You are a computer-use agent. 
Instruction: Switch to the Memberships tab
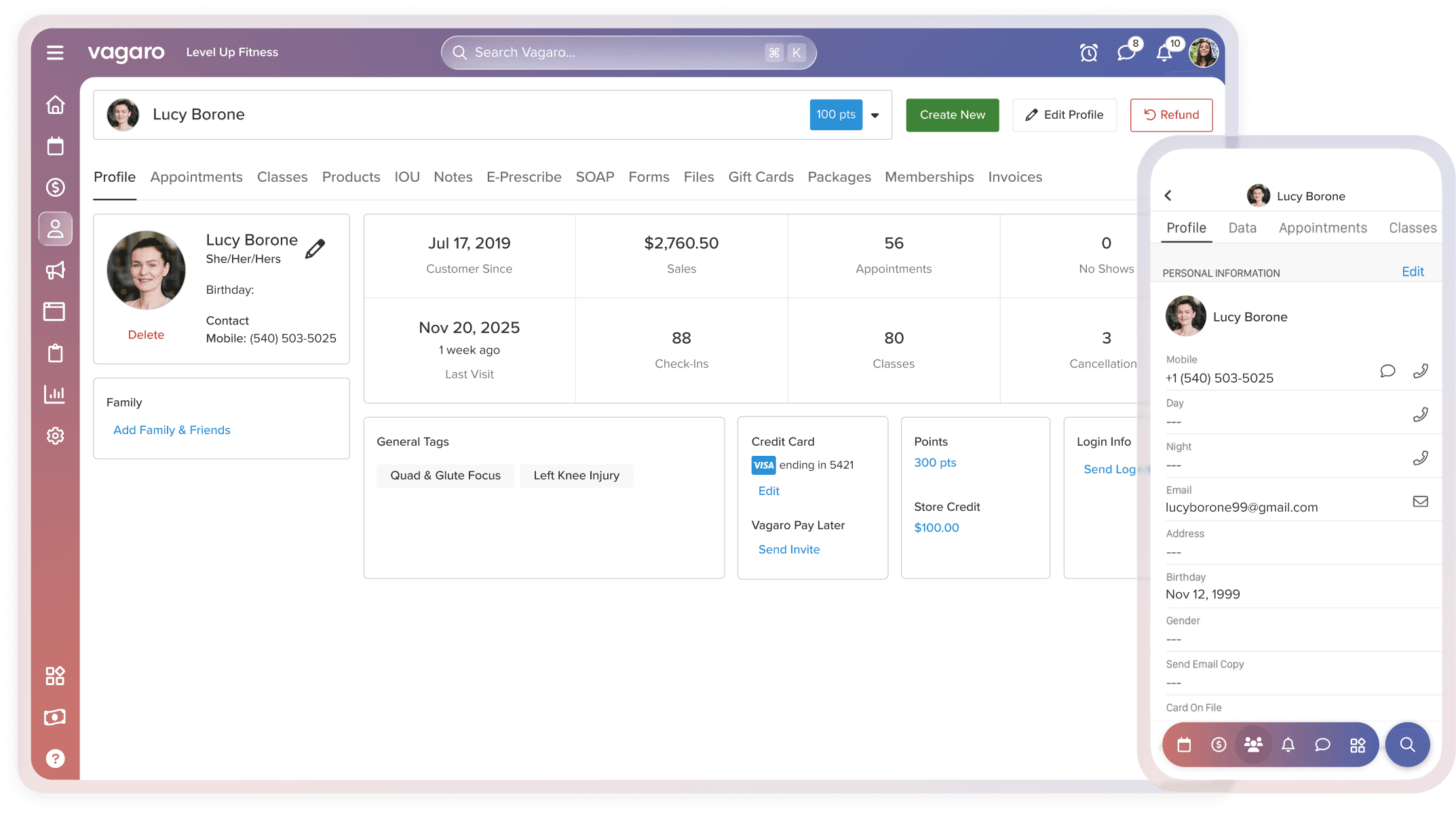click(x=929, y=177)
